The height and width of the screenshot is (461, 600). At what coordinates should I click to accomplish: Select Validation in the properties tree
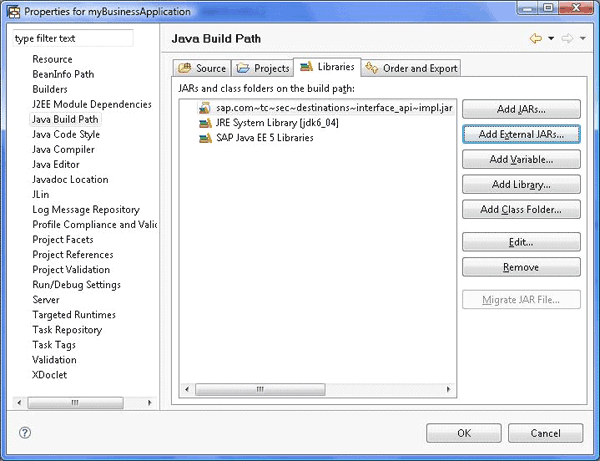tap(54, 360)
